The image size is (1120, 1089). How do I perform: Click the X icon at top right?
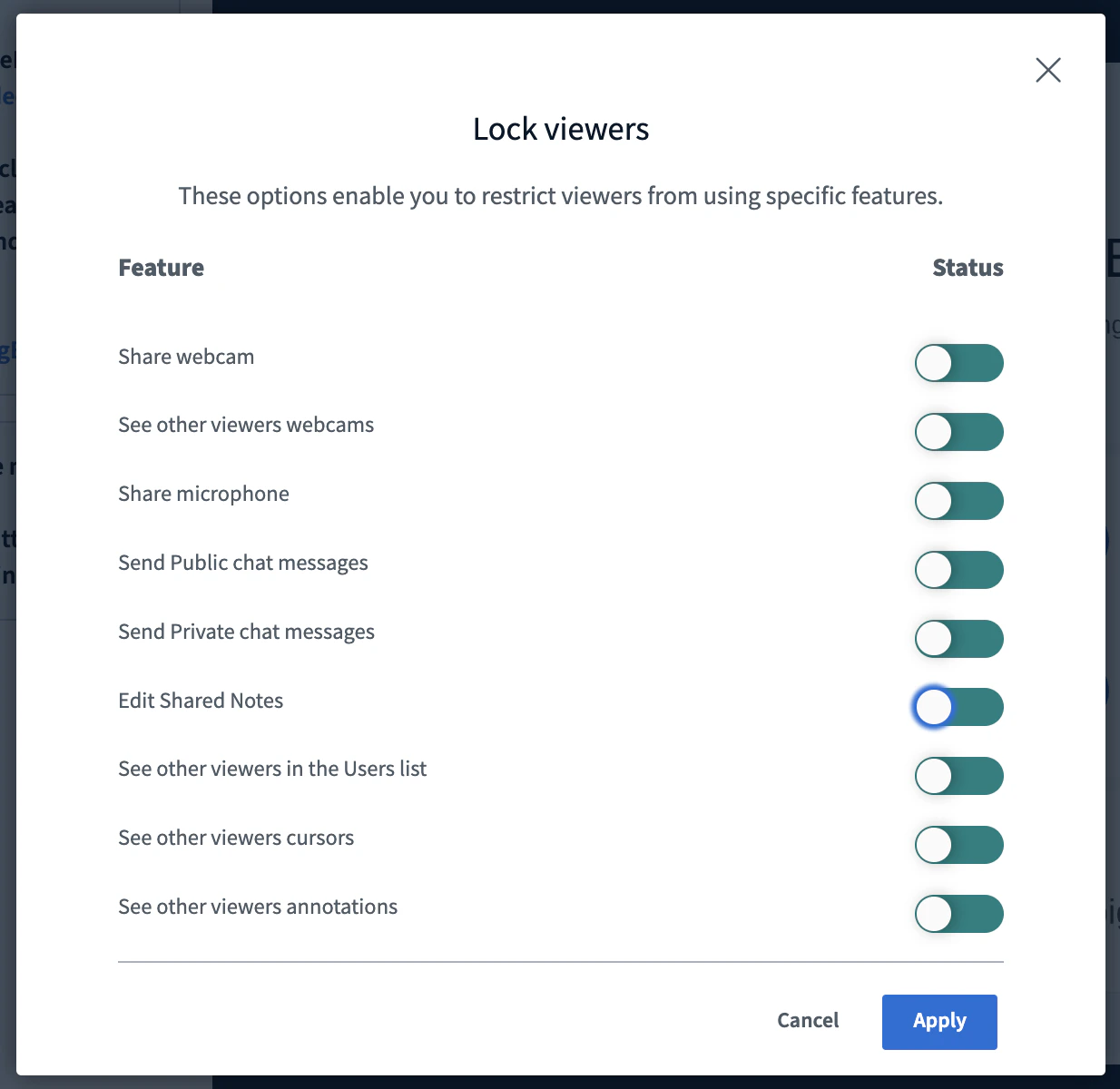pos(1048,70)
